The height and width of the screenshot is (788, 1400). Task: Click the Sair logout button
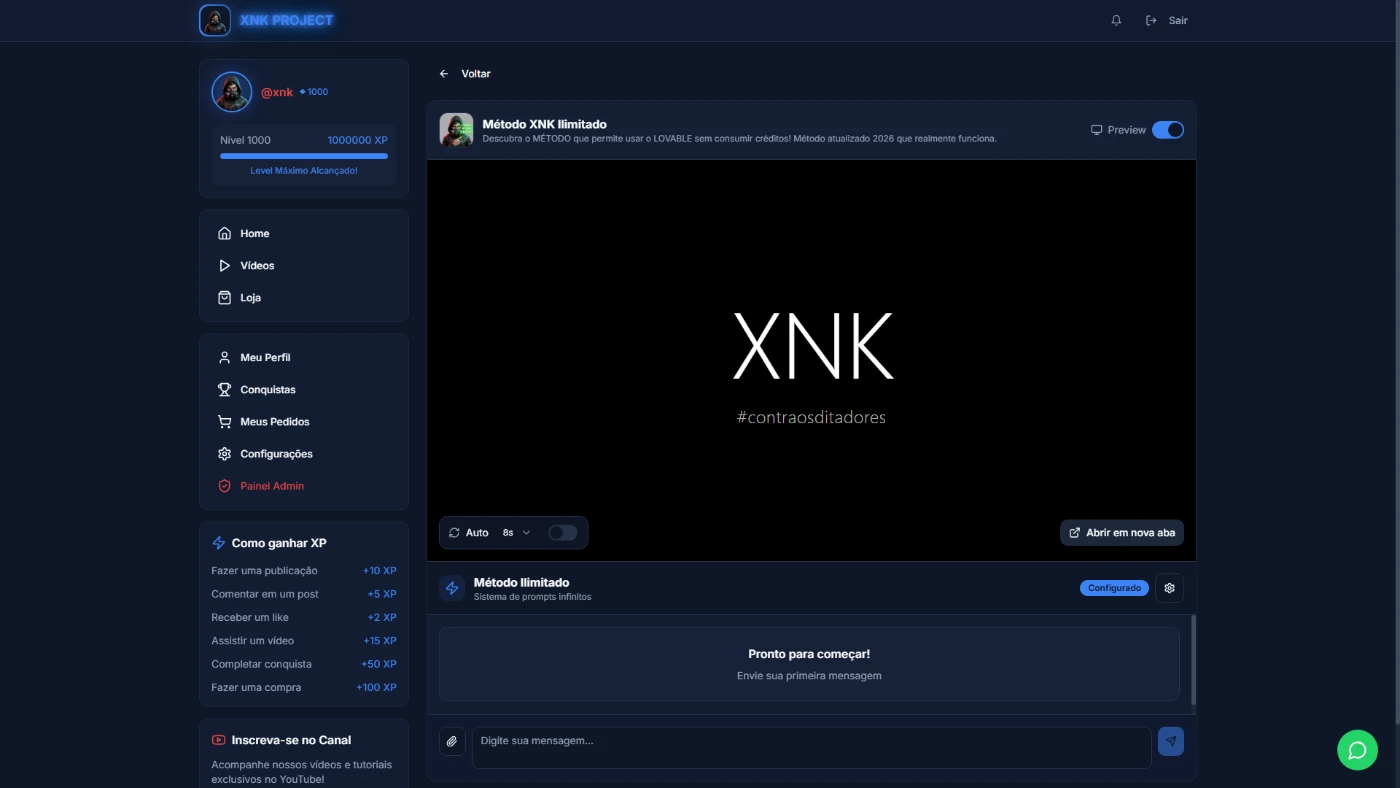click(1167, 20)
